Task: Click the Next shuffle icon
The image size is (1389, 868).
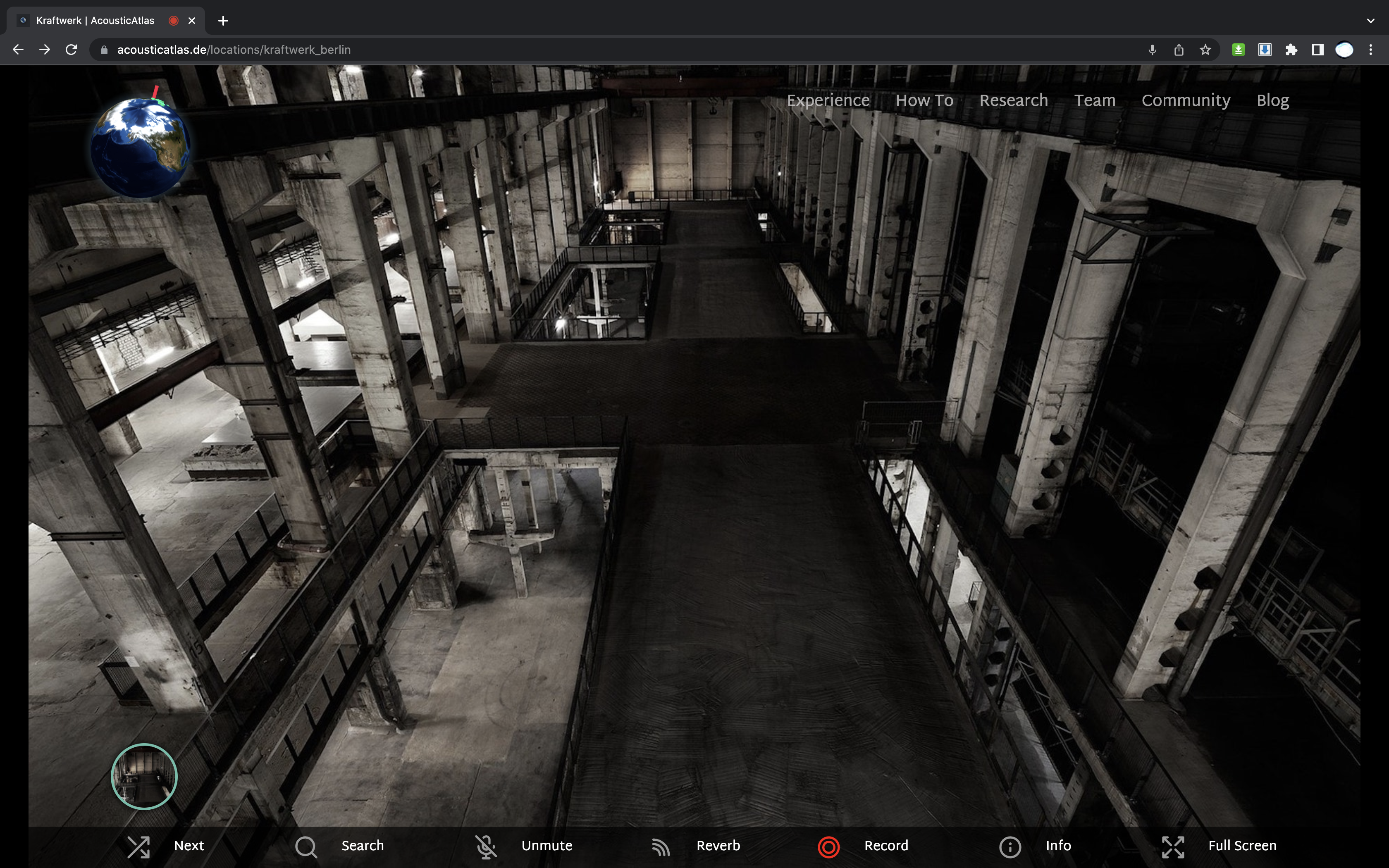Action: tap(138, 846)
